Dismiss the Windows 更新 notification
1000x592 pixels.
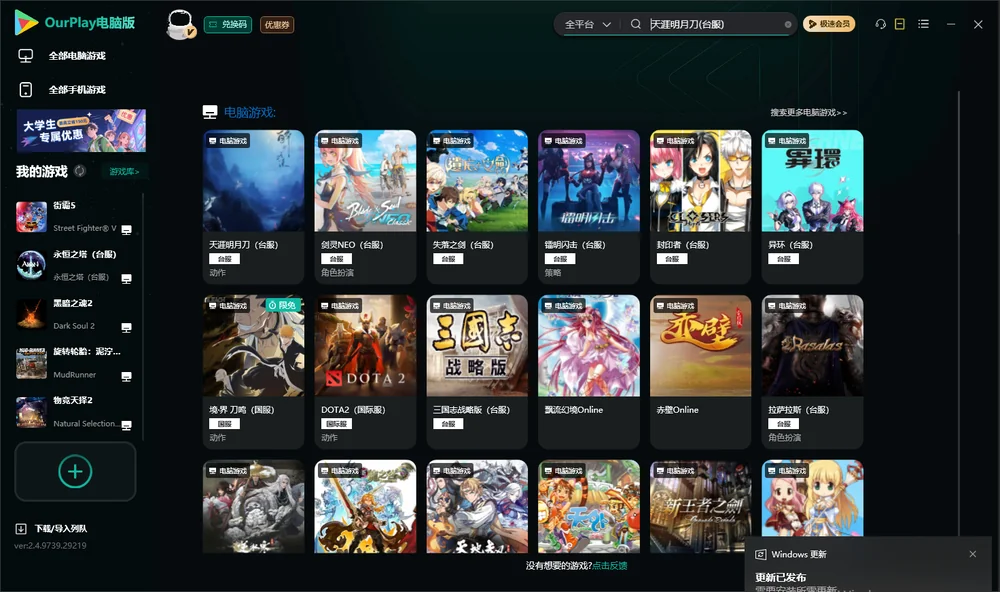[973, 554]
